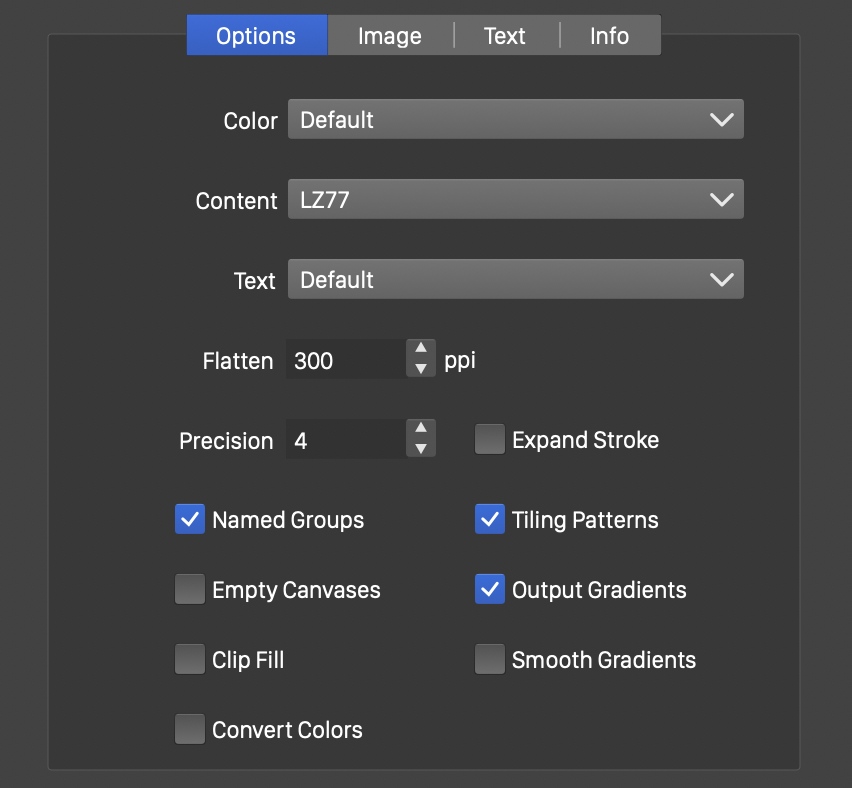
Task: Increase Precision with the up arrow
Action: [x=421, y=430]
